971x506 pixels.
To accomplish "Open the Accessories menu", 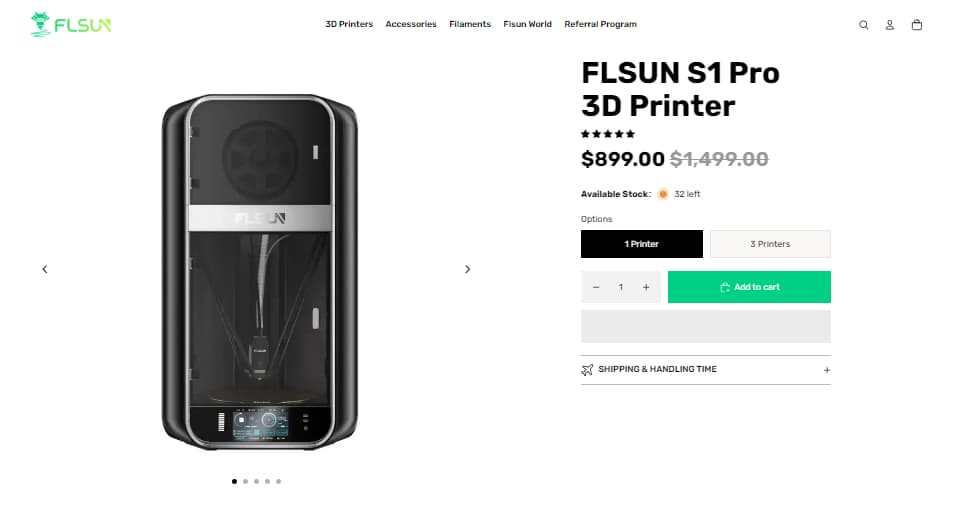I will [x=411, y=24].
